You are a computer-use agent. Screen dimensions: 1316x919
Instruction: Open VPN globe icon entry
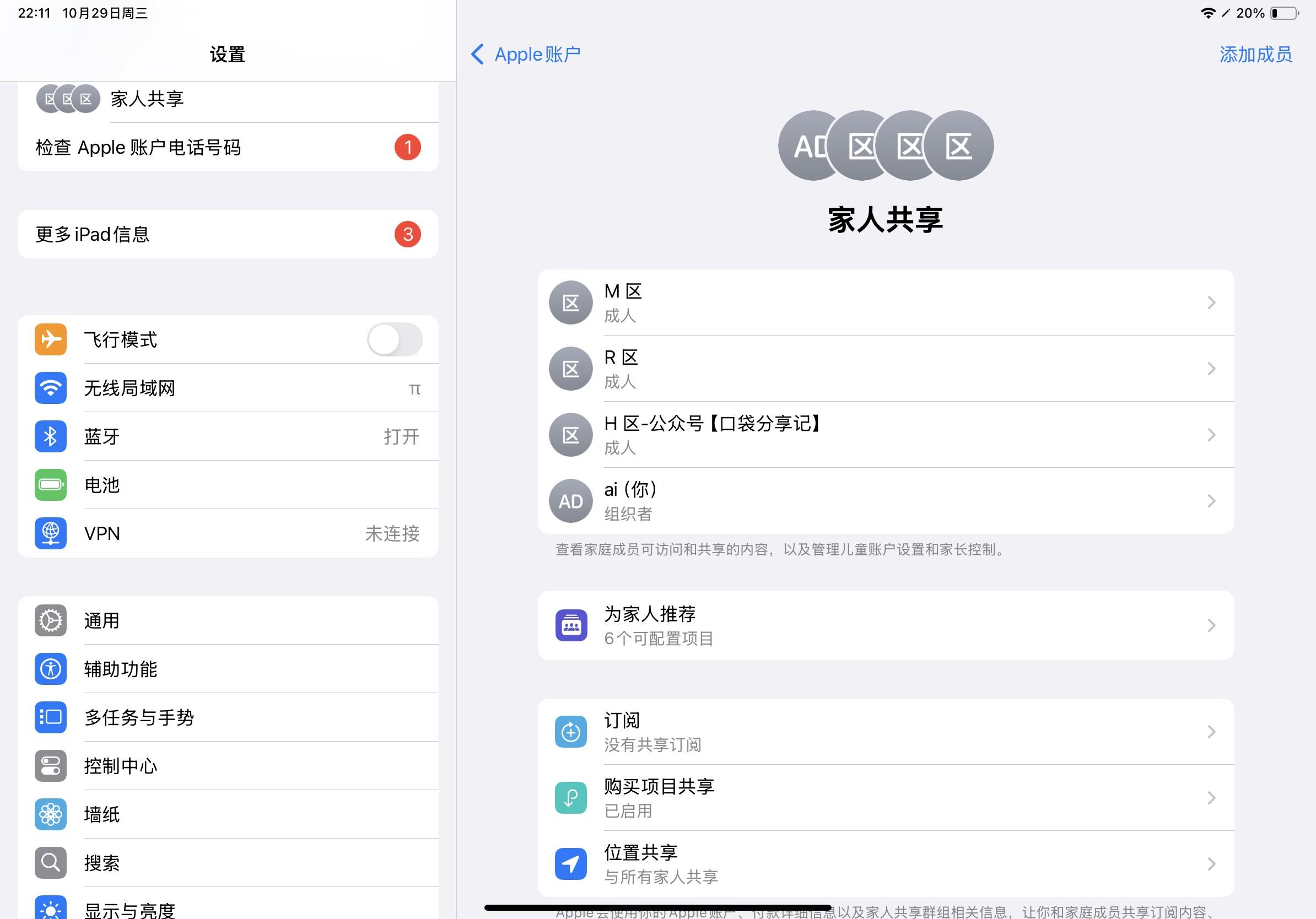coord(51,533)
